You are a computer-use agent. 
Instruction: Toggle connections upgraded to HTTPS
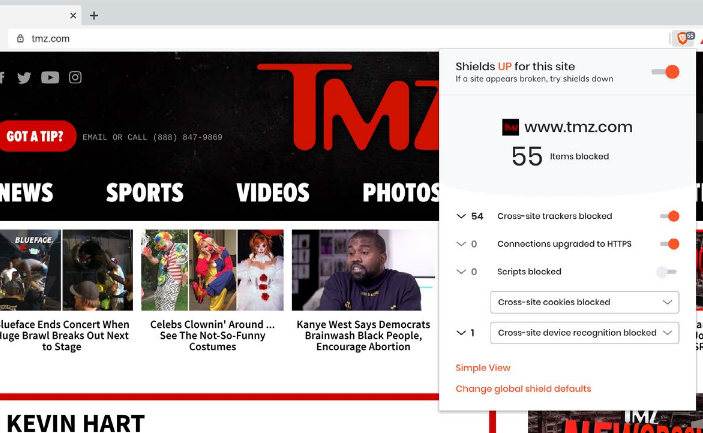coord(669,244)
